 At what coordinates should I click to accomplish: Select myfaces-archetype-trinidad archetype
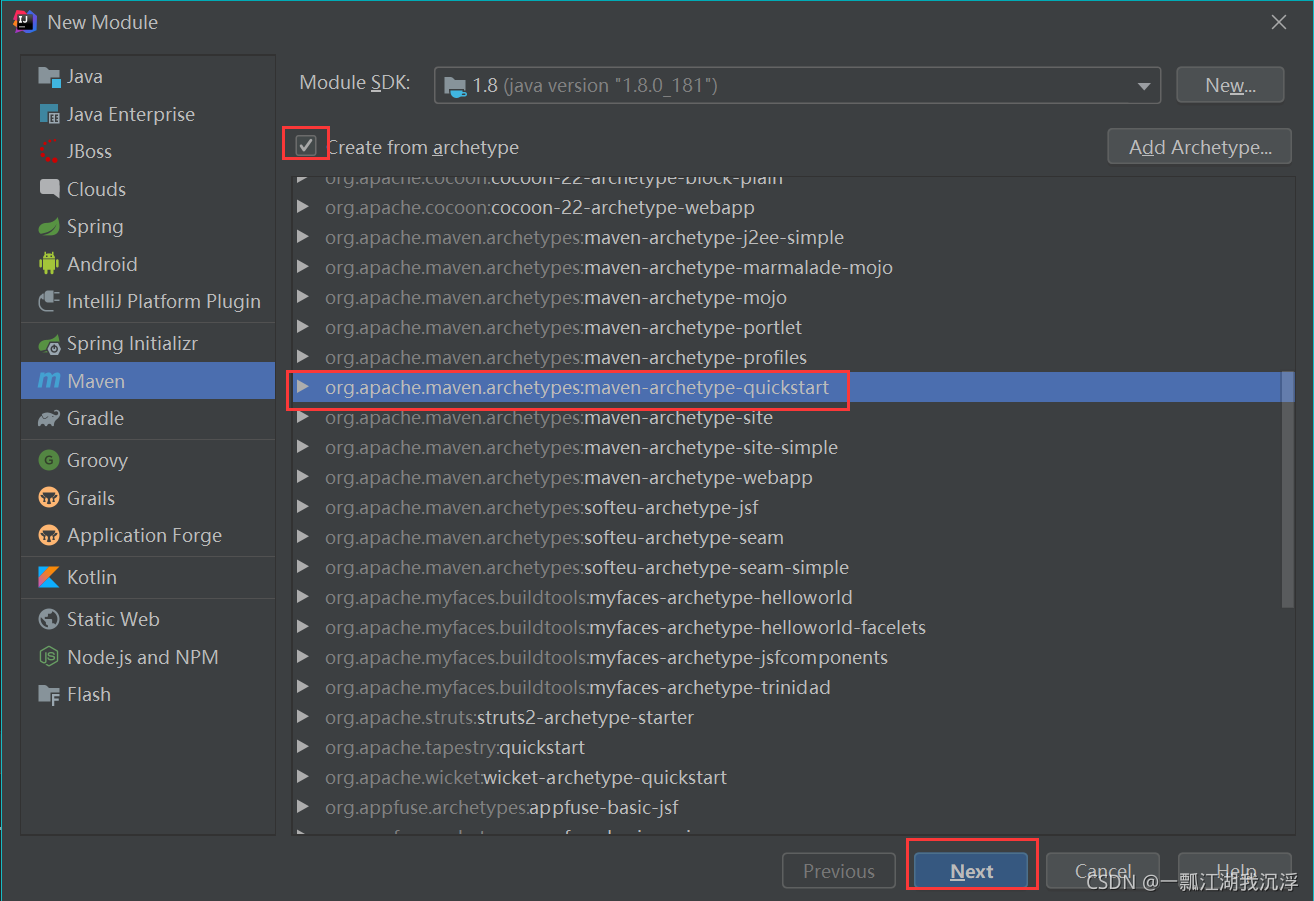click(786, 688)
